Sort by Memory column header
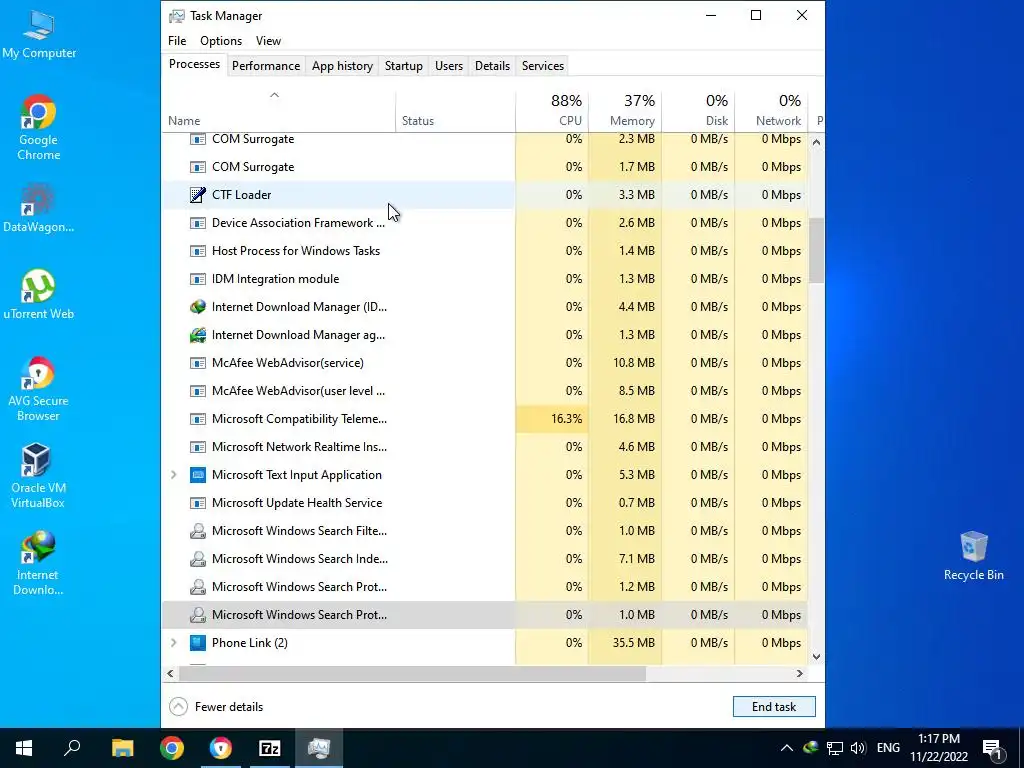Screen dimensions: 1024x768 625,111
